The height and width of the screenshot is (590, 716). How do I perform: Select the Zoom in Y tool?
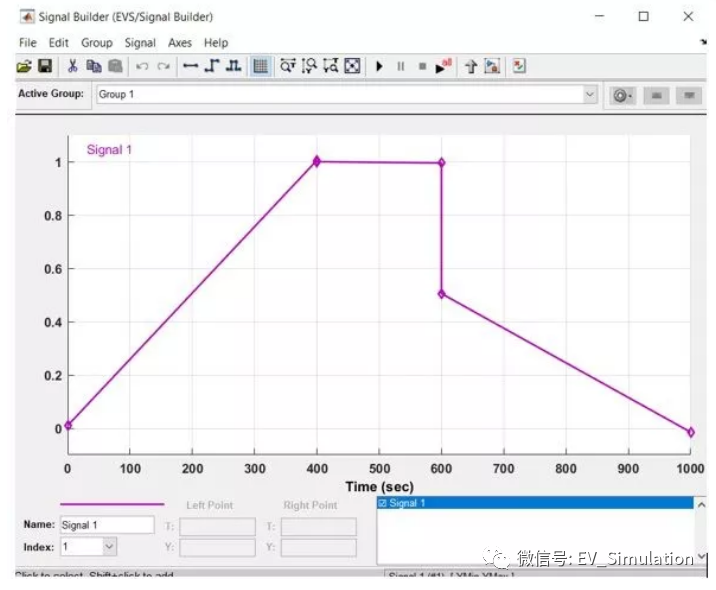[x=309, y=67]
